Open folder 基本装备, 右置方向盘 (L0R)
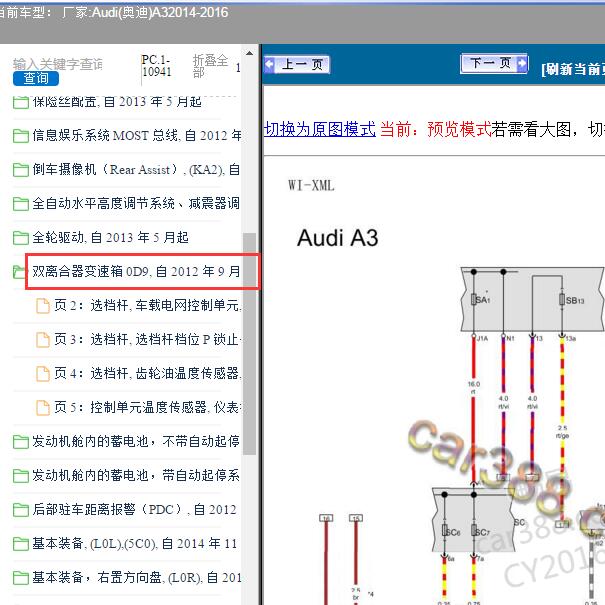605x605 pixels. (137, 577)
